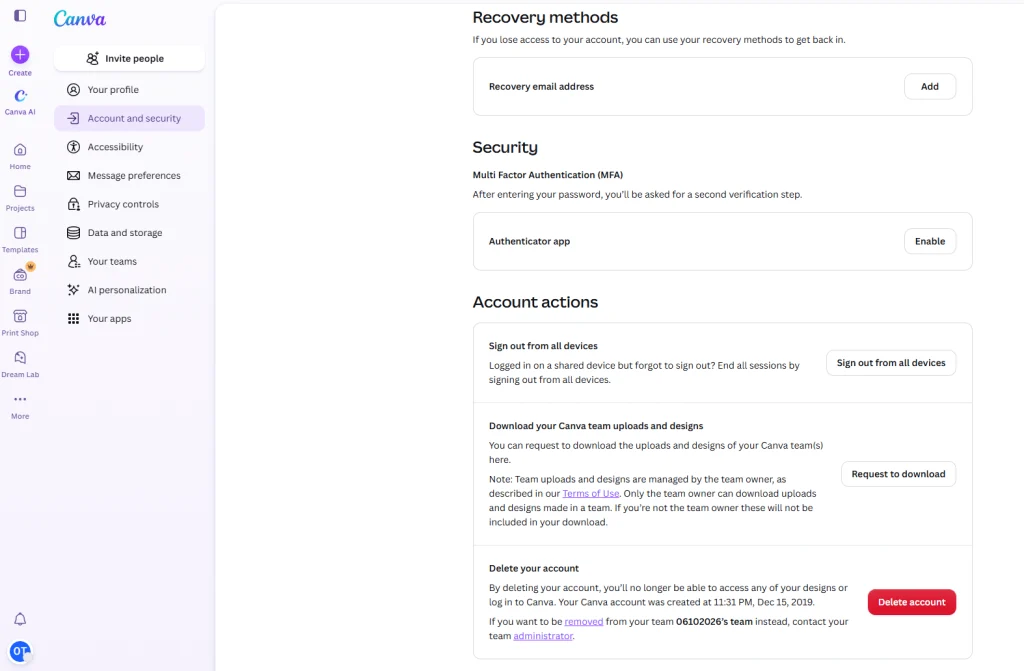The width and height of the screenshot is (1024, 671).
Task: Open Message preferences
Action: pos(129,176)
